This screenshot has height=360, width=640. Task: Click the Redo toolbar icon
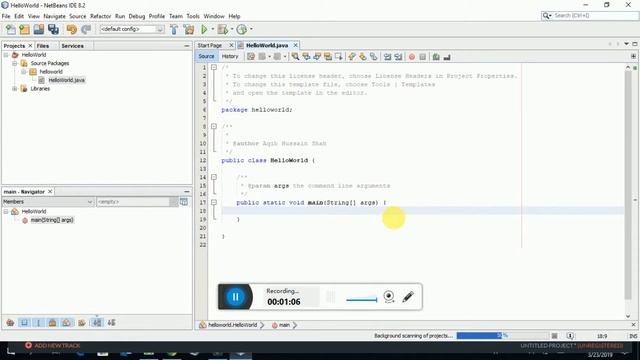pyautogui.click(x=86, y=29)
